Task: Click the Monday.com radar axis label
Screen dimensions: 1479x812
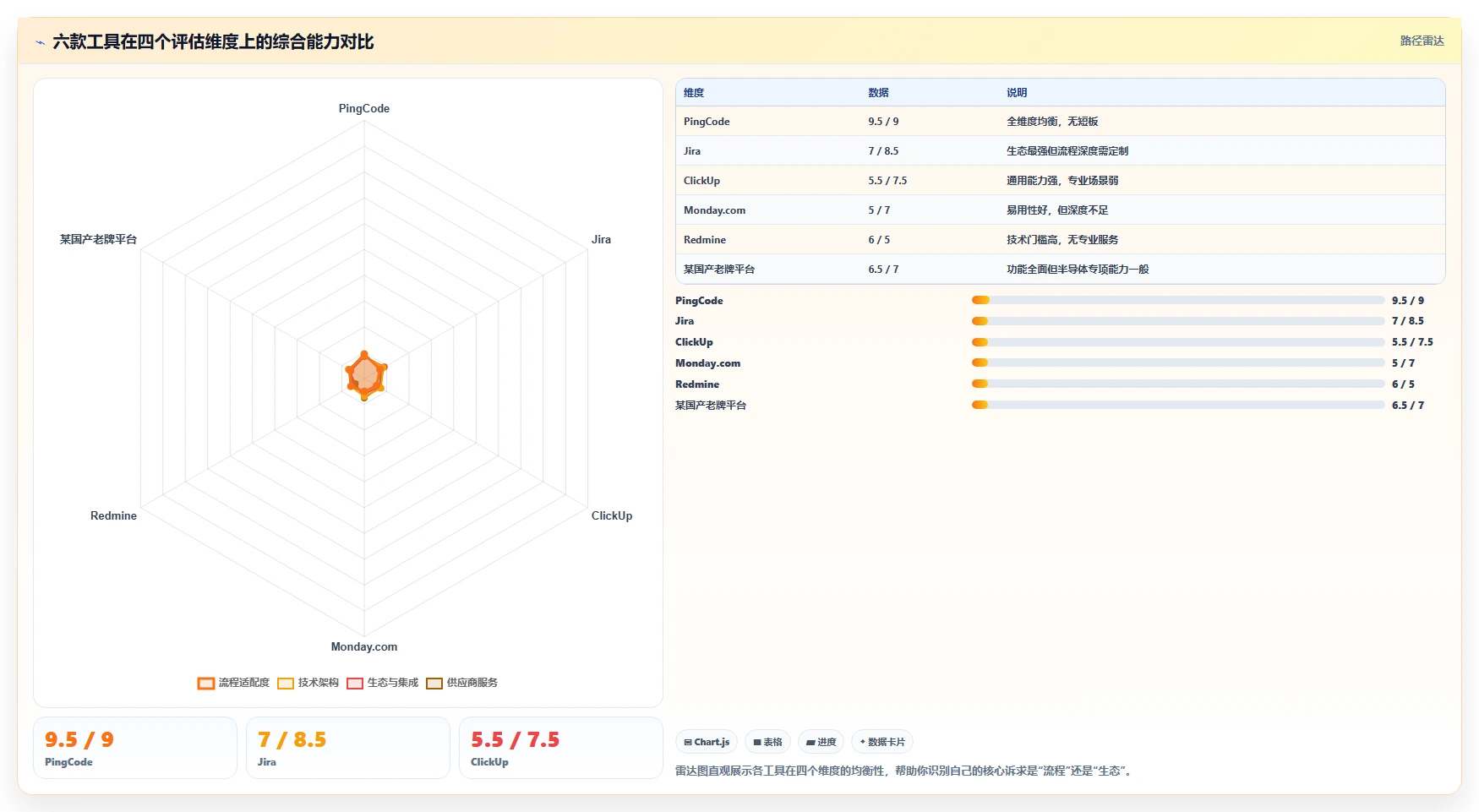Action: [364, 646]
